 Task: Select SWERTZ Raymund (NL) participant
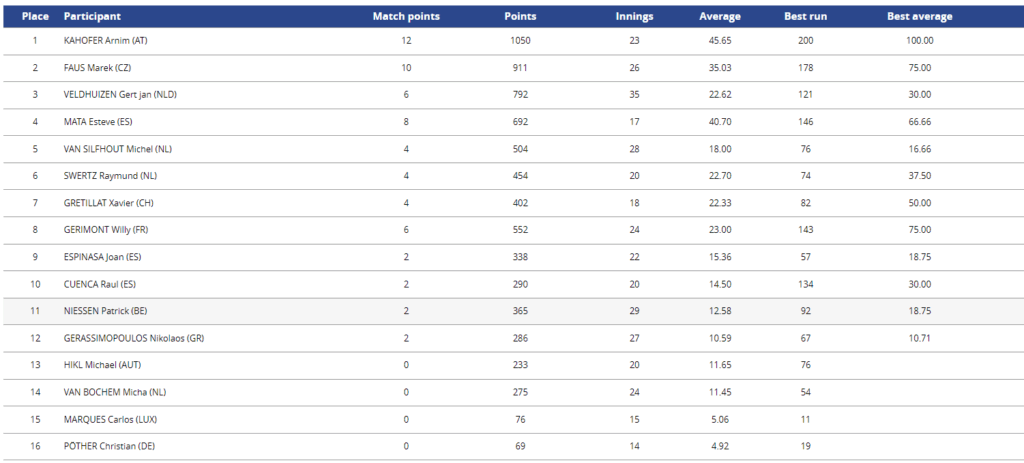pos(110,176)
